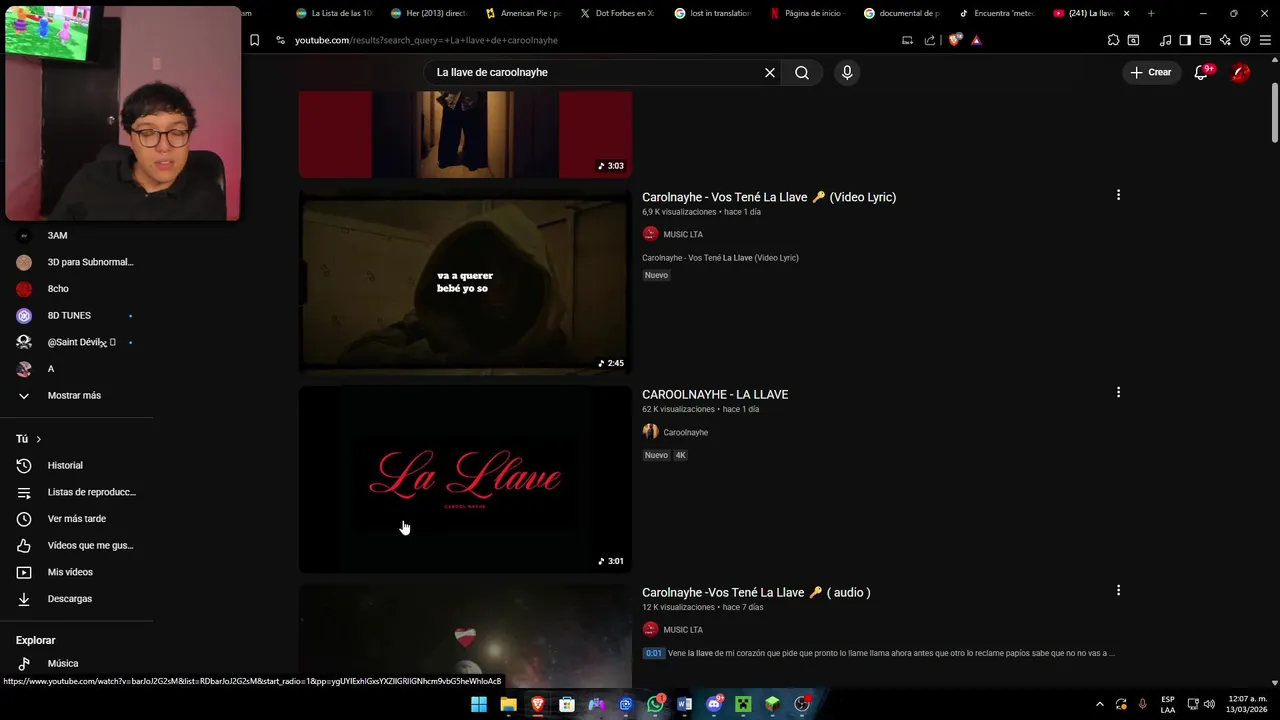Switch to the Netflix Página de inicio tab
This screenshot has height=720, width=1280.
tap(807, 13)
